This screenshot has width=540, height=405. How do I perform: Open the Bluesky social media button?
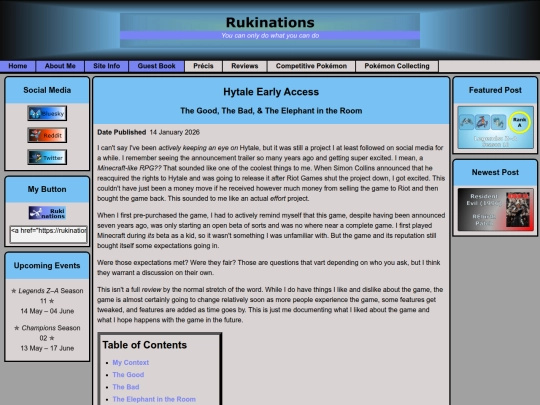tap(47, 113)
